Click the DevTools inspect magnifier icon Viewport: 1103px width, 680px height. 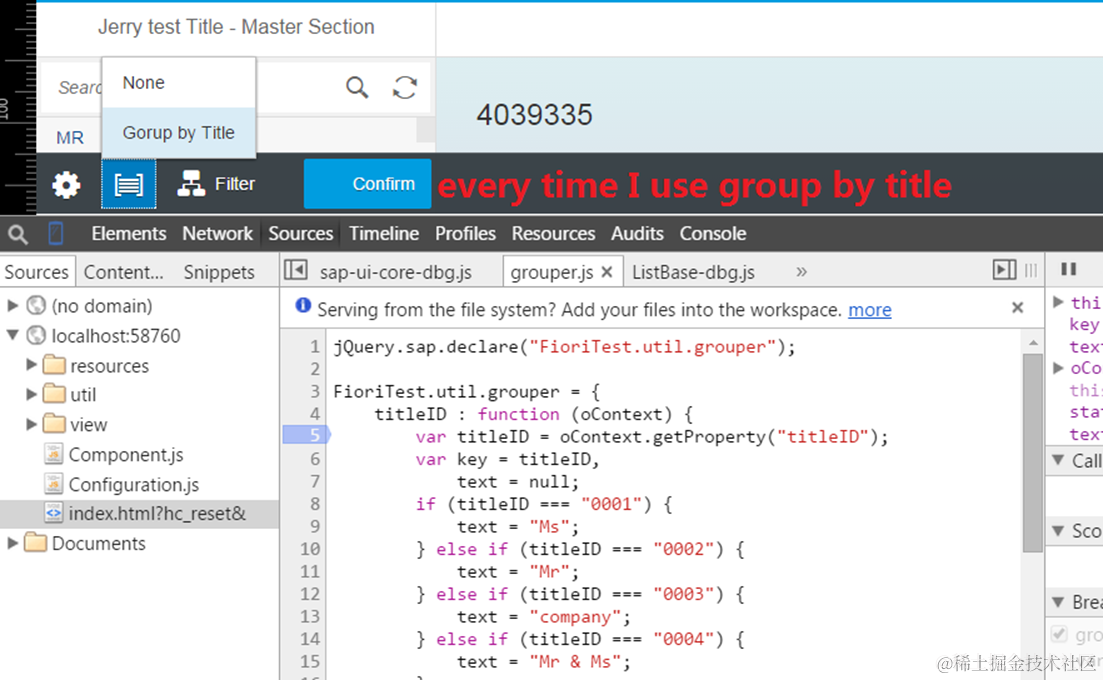(18, 234)
